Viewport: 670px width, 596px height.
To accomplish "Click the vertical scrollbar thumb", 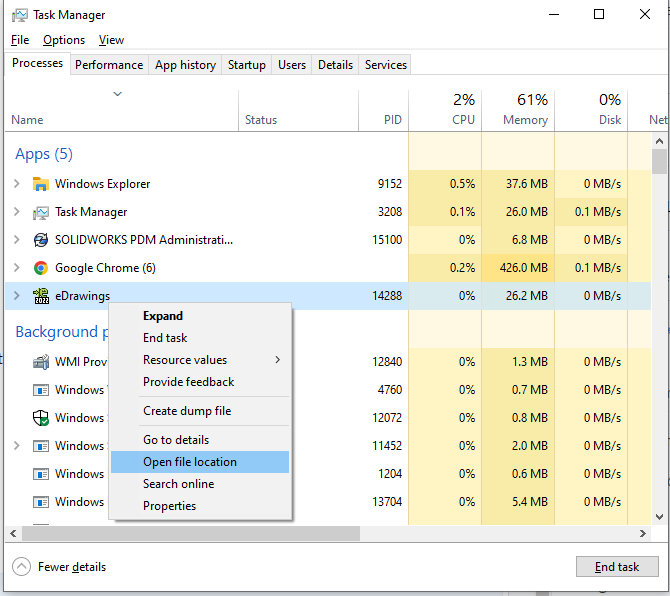I will pyautogui.click(x=659, y=161).
